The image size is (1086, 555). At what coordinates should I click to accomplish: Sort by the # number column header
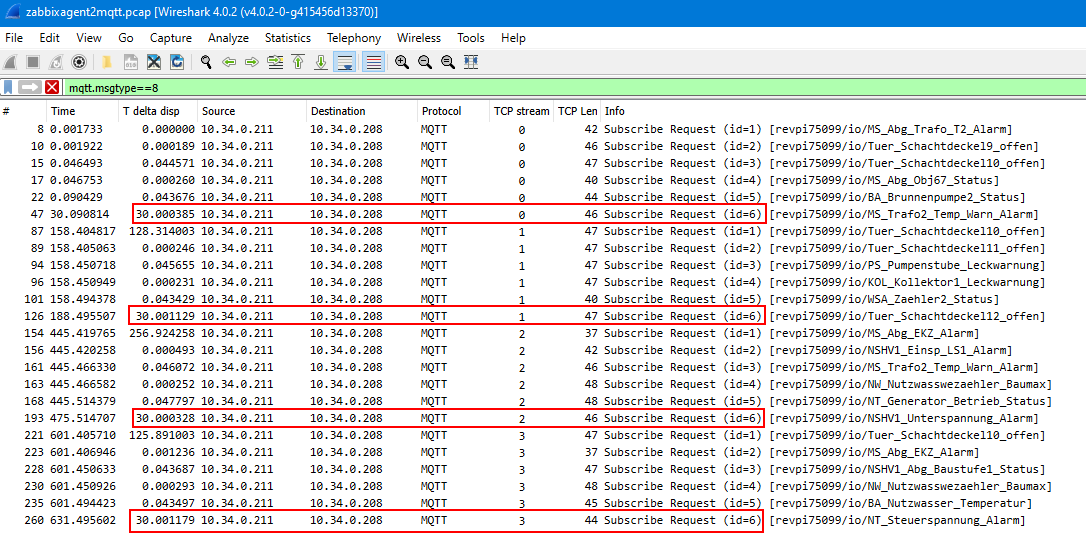23,111
